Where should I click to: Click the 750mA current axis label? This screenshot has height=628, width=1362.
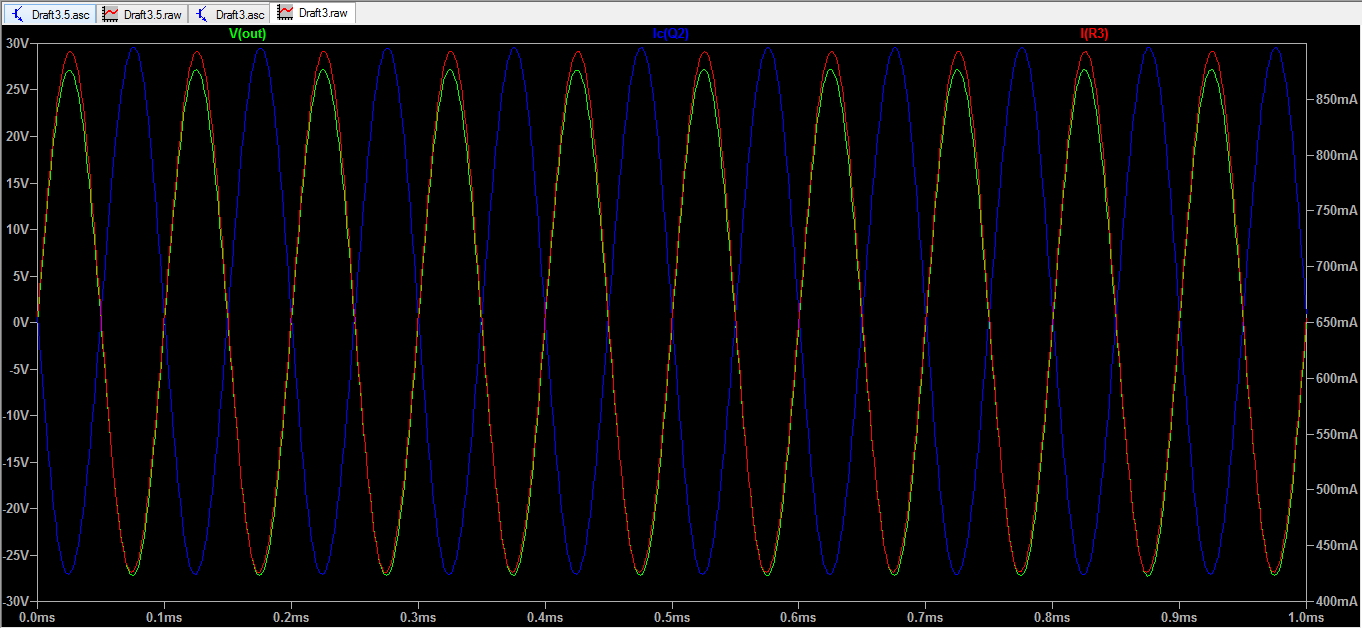(x=1336, y=211)
